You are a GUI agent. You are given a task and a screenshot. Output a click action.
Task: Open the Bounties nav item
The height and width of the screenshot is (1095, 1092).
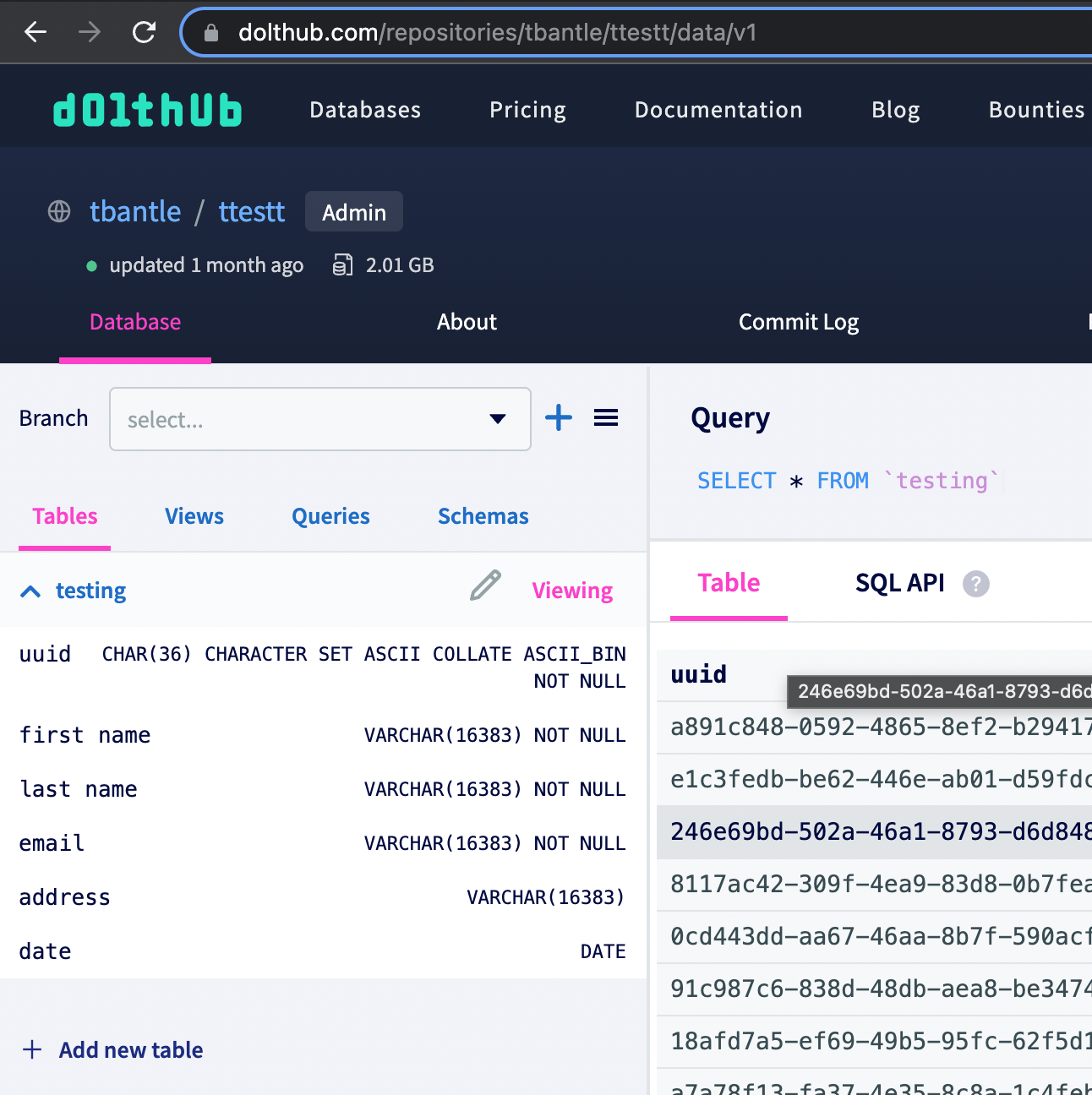coord(1037,110)
